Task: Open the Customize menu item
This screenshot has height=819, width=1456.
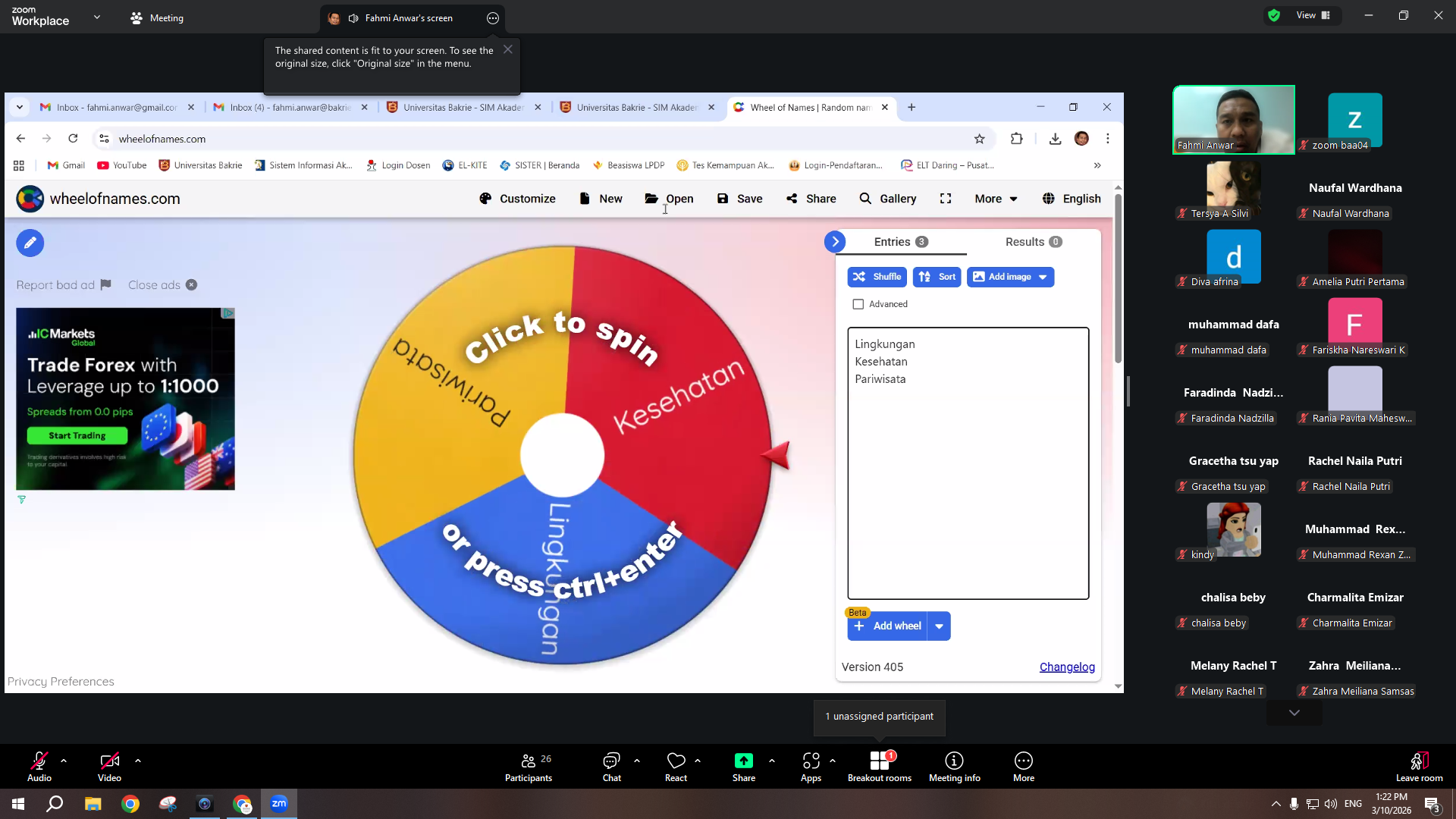Action: (x=517, y=199)
